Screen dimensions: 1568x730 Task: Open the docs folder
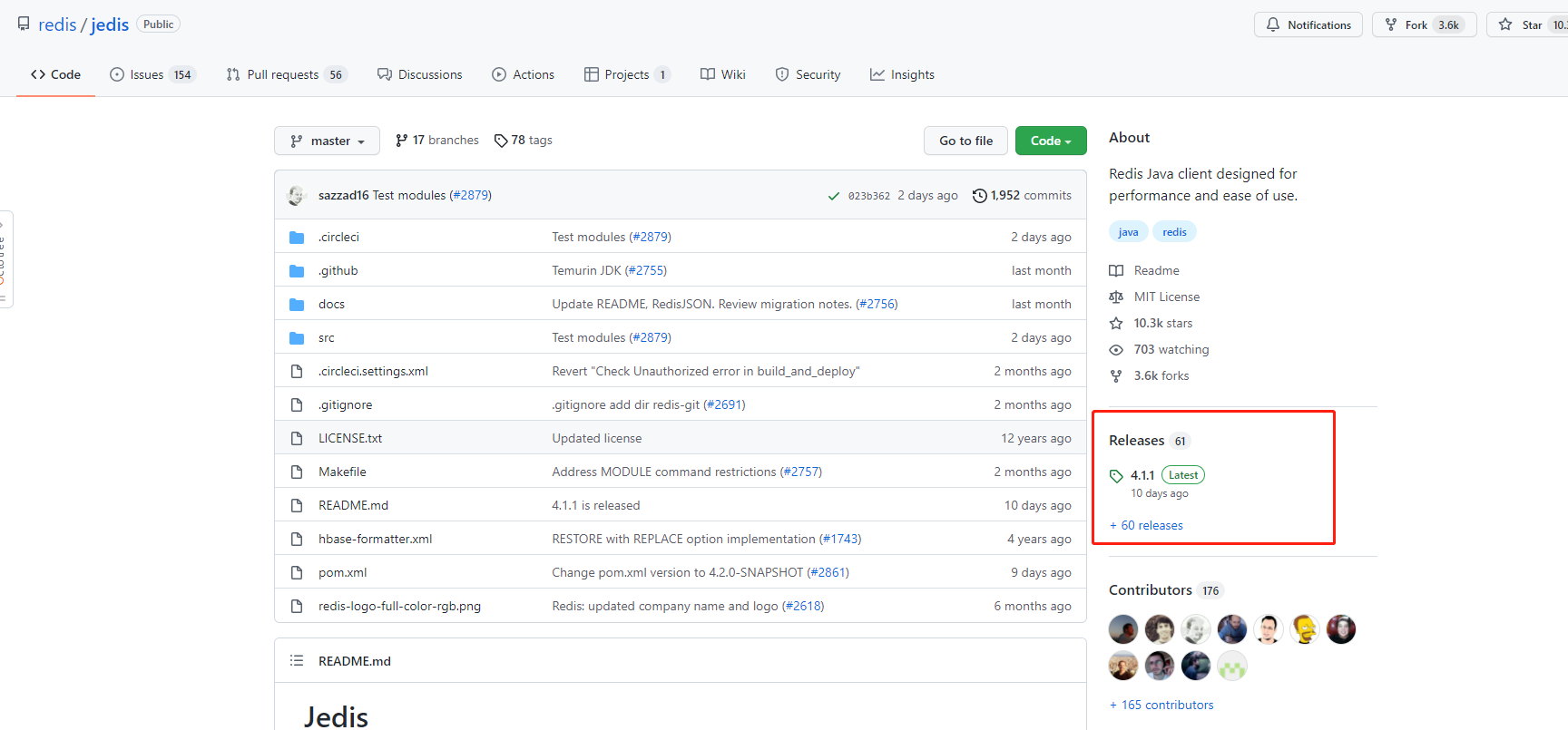pos(331,304)
